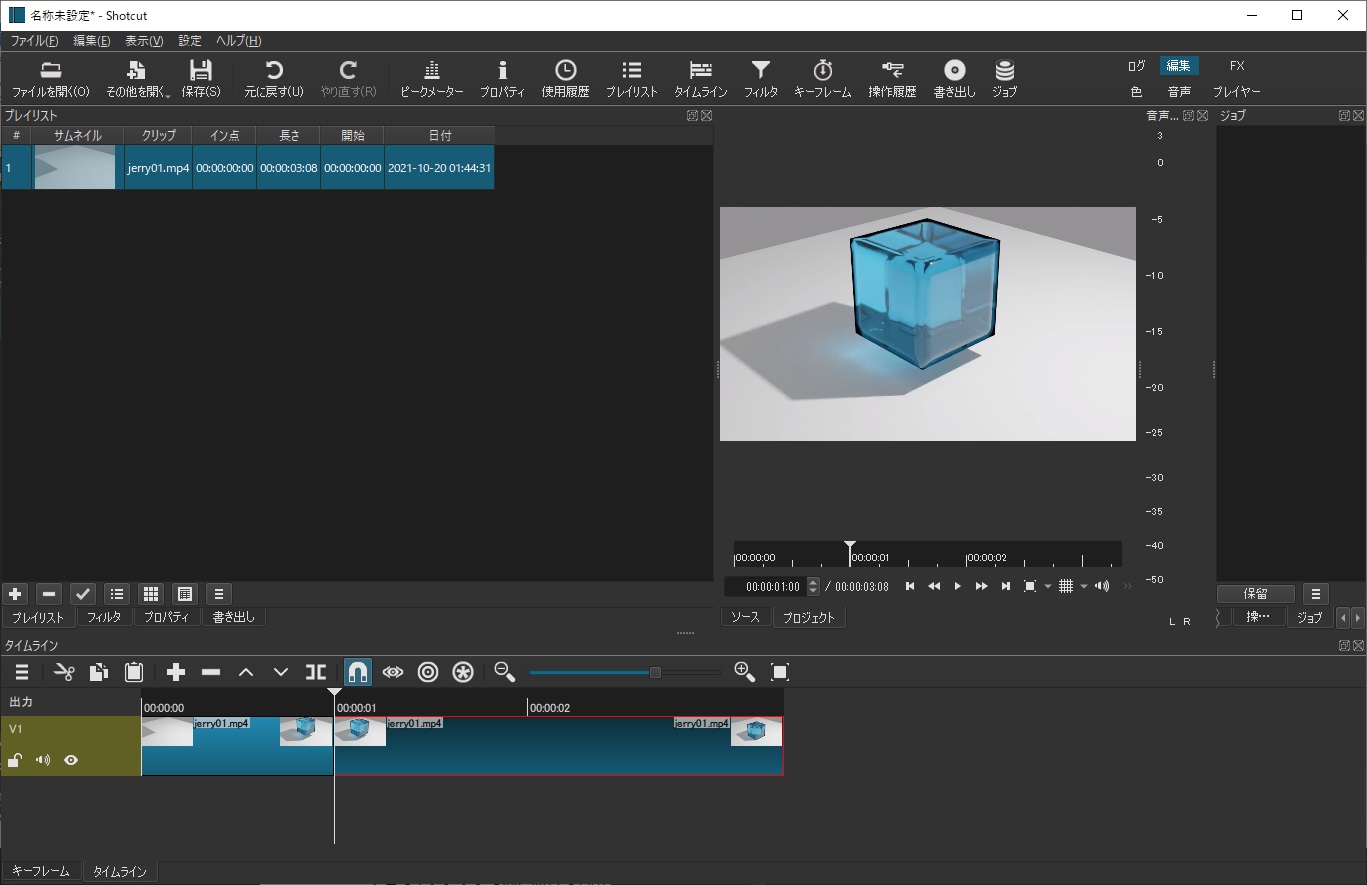Screen dimensions: 1367x885
Task: Click timeline overwrite down-arrow icon
Action: 281,672
